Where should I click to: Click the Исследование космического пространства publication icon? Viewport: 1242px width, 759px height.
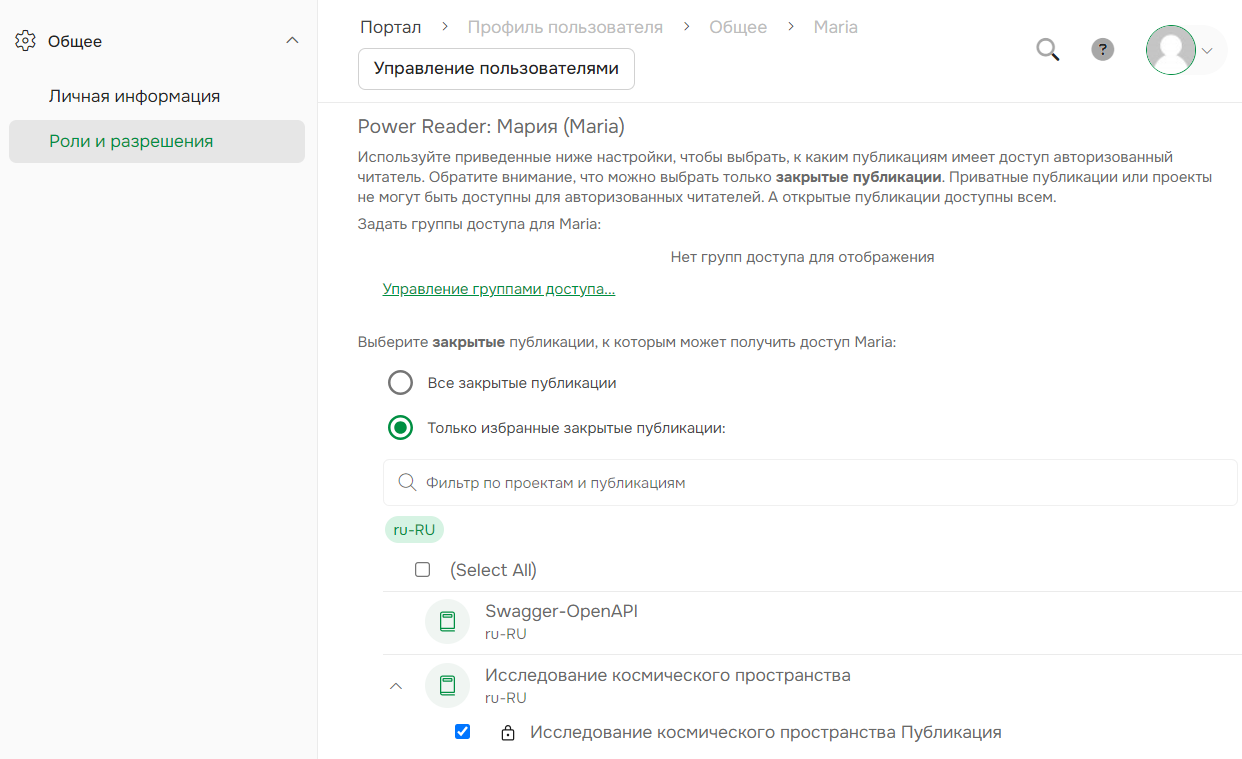[x=447, y=685]
